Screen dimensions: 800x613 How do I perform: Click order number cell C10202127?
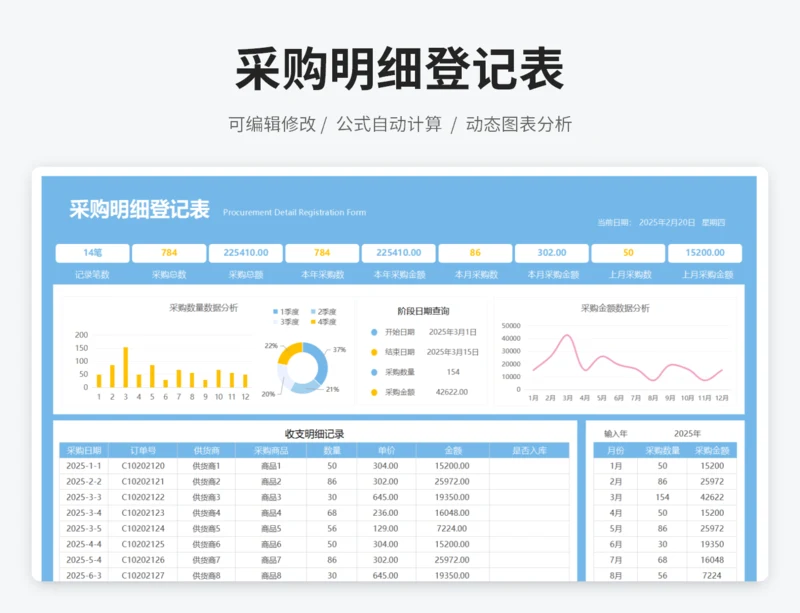[x=143, y=575]
